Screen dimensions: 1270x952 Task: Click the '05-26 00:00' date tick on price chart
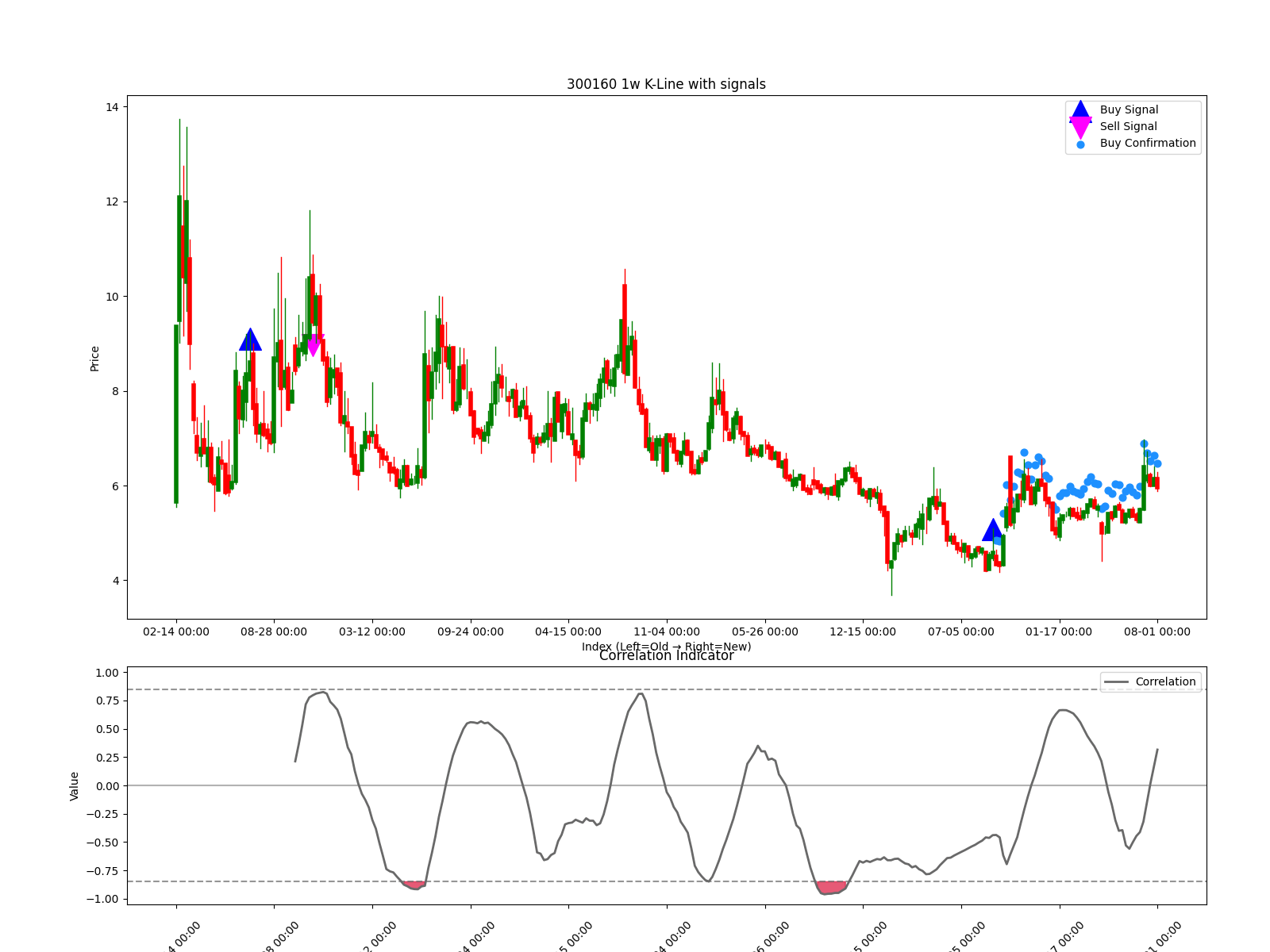765,632
